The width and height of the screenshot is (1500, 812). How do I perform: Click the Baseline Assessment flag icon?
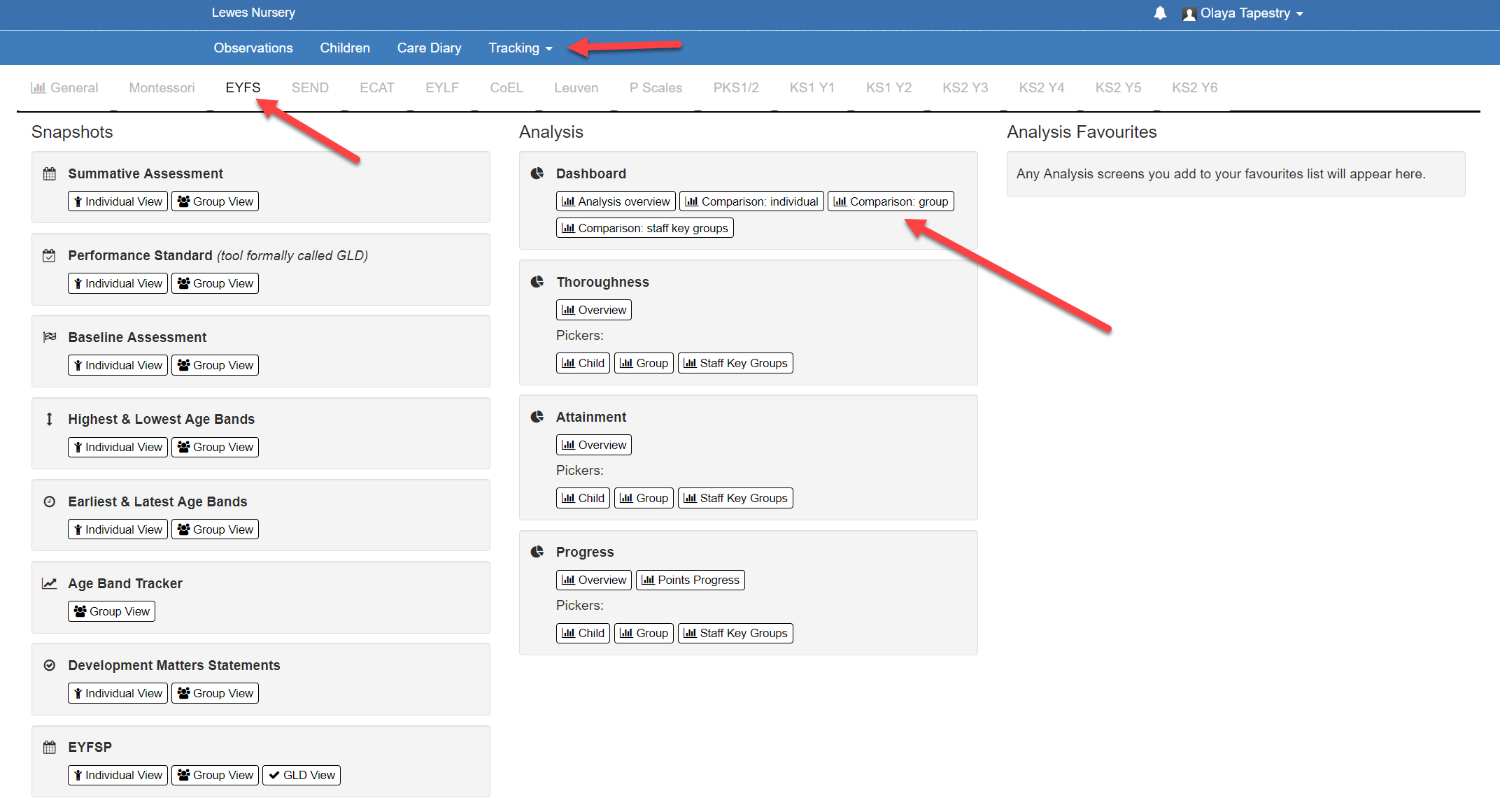click(x=50, y=337)
